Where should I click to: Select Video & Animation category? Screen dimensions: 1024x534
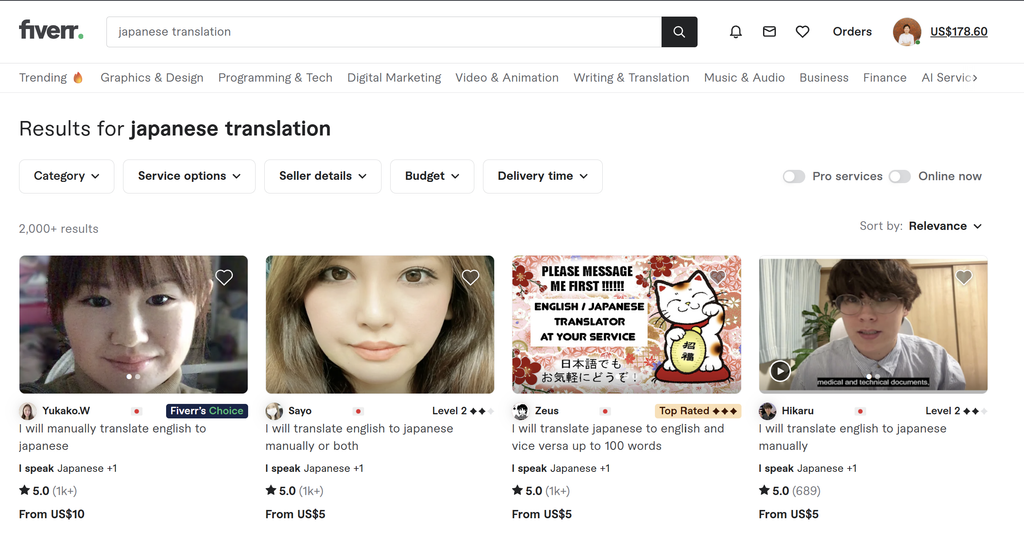click(x=507, y=78)
